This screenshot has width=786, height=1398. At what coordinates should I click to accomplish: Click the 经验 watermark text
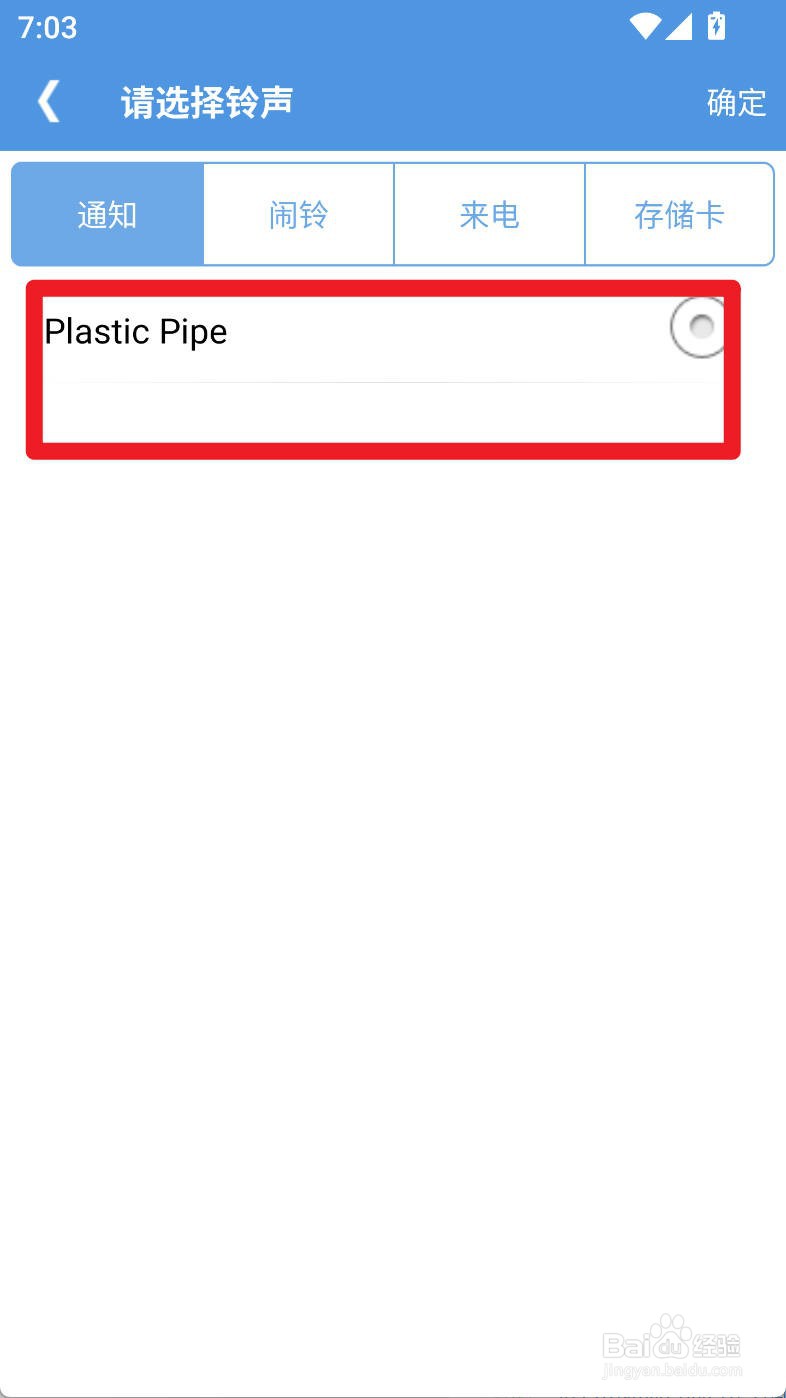coord(716,1345)
